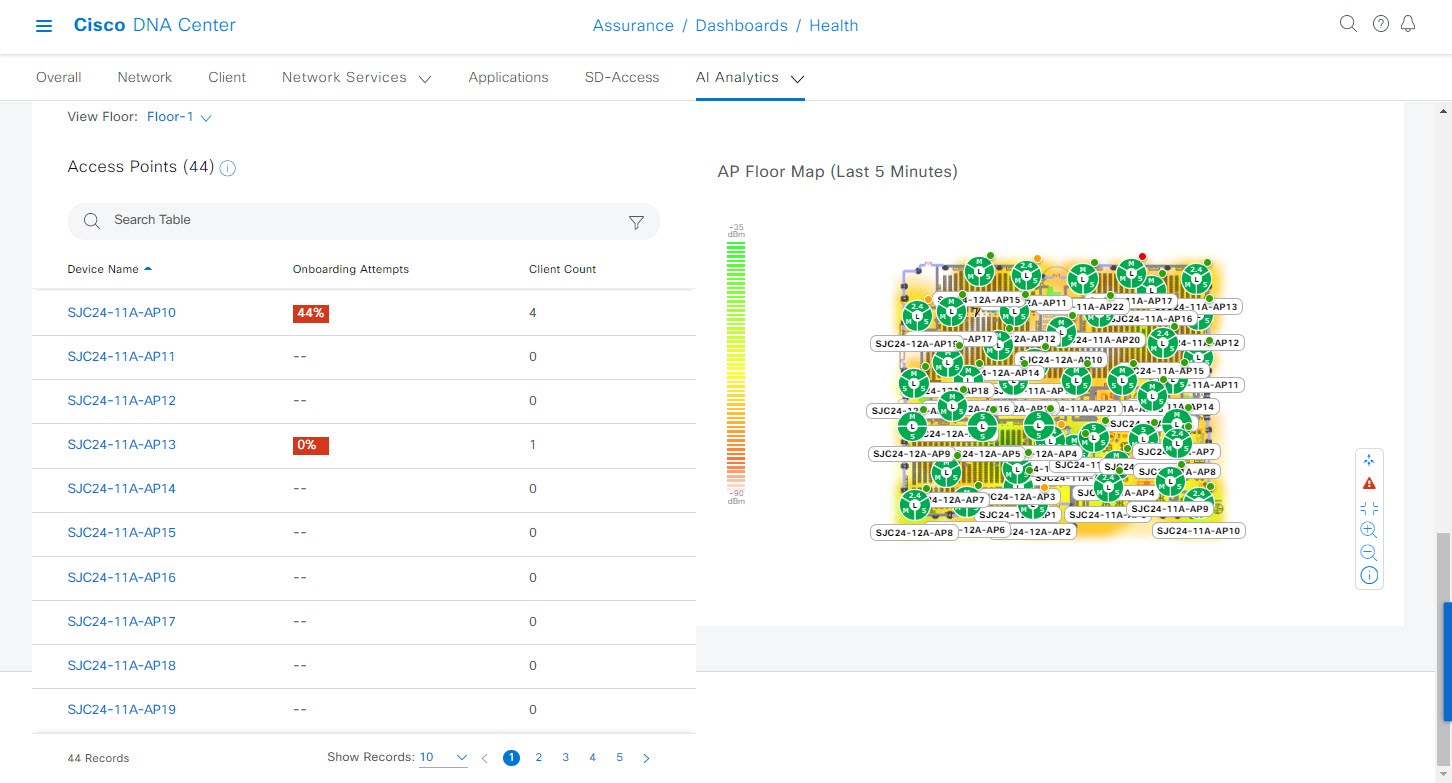Image resolution: width=1452 pixels, height=783 pixels.
Task: Select the AI Analytics tab label
Action: click(x=737, y=77)
